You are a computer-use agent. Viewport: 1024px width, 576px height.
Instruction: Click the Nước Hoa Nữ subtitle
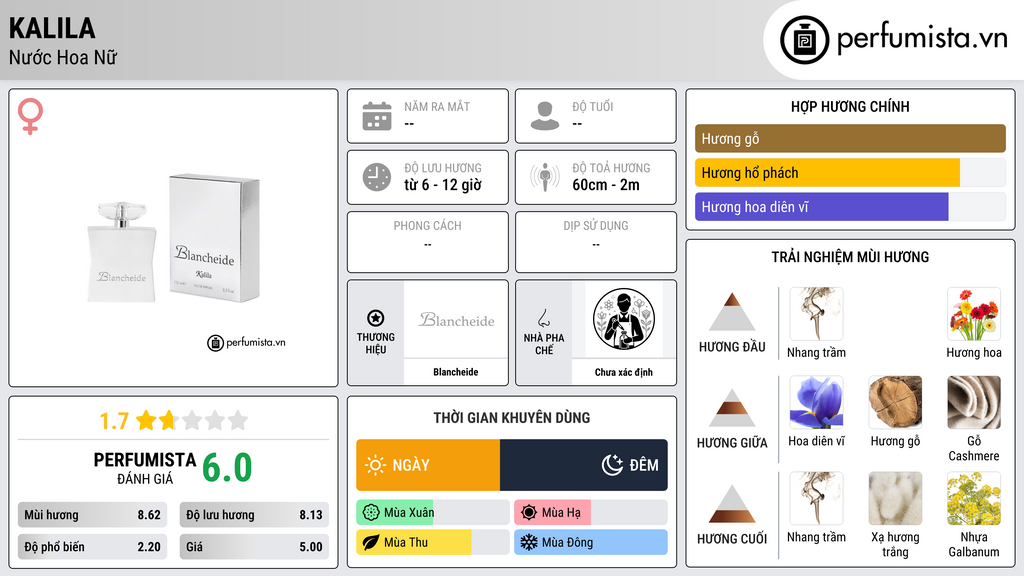tap(63, 57)
